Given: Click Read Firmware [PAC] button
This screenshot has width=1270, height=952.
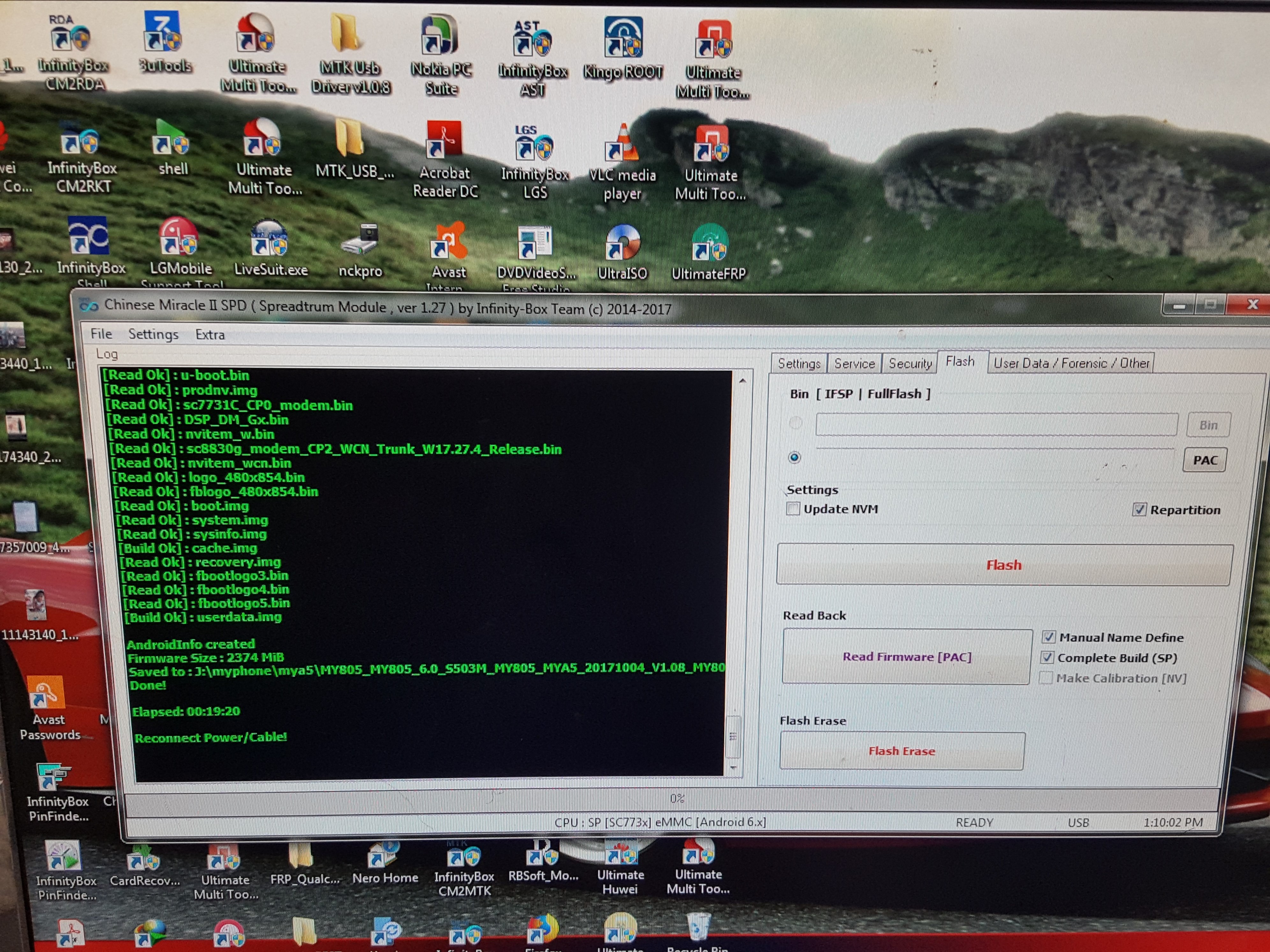Looking at the screenshot, I should (907, 656).
